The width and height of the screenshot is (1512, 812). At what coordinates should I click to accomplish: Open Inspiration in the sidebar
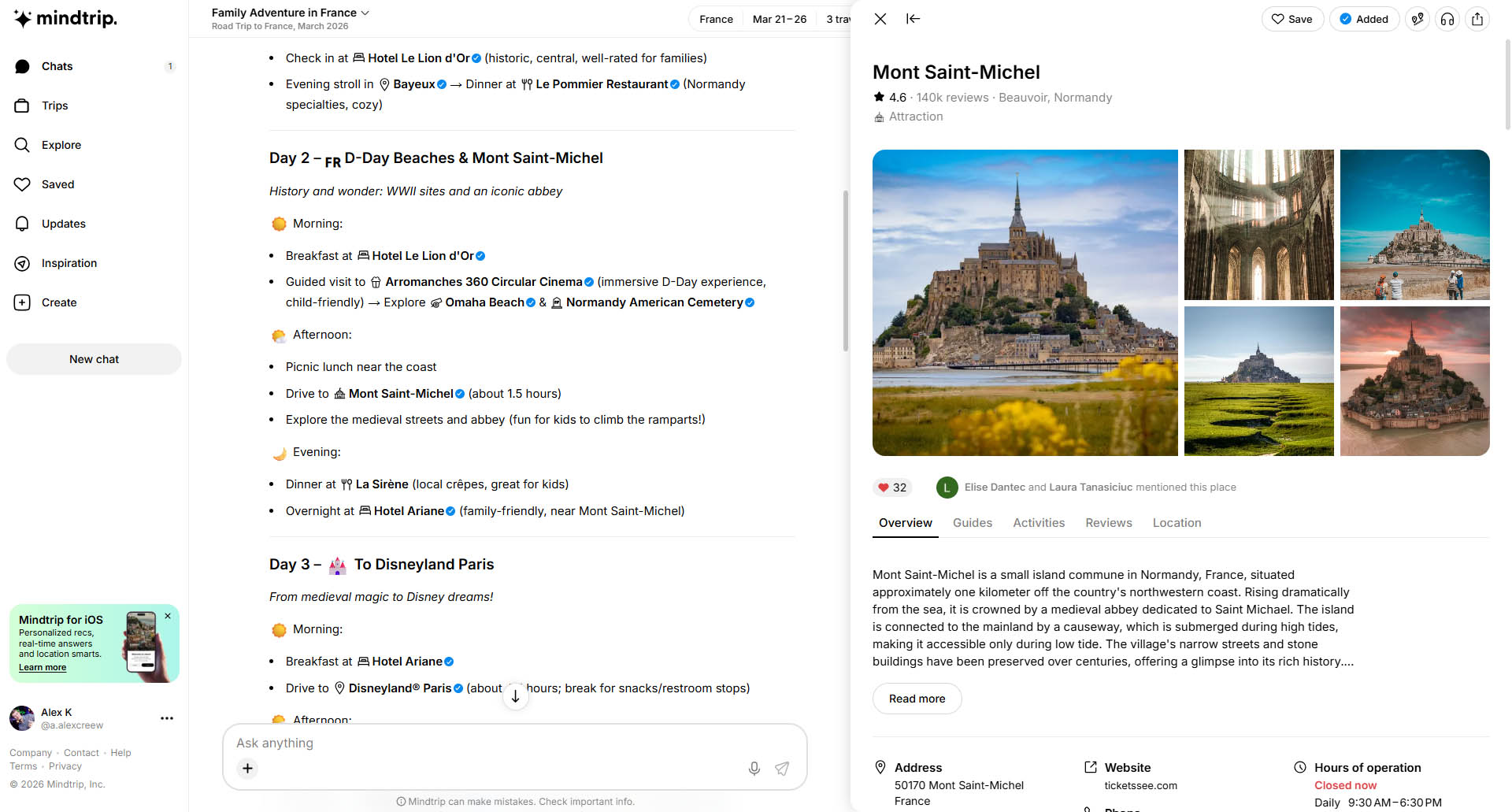(69, 263)
